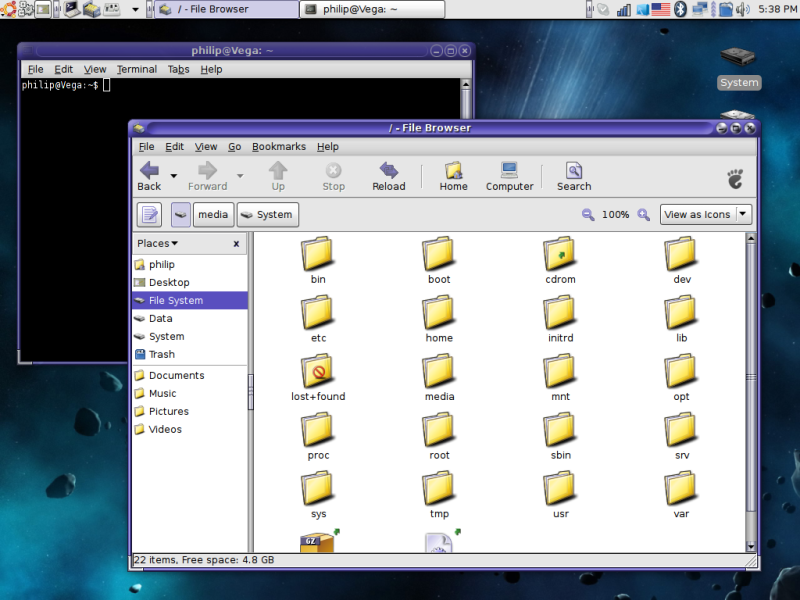Expand the Places sidebar selector
Viewport: 800px width, 600px height.
(x=157, y=243)
